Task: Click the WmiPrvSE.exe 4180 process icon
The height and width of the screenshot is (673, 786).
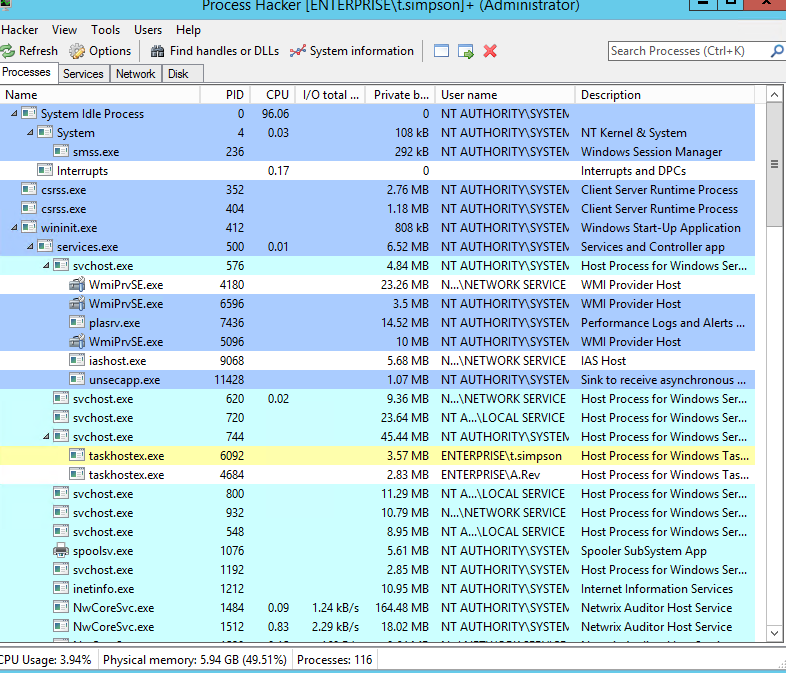Action: point(77,285)
